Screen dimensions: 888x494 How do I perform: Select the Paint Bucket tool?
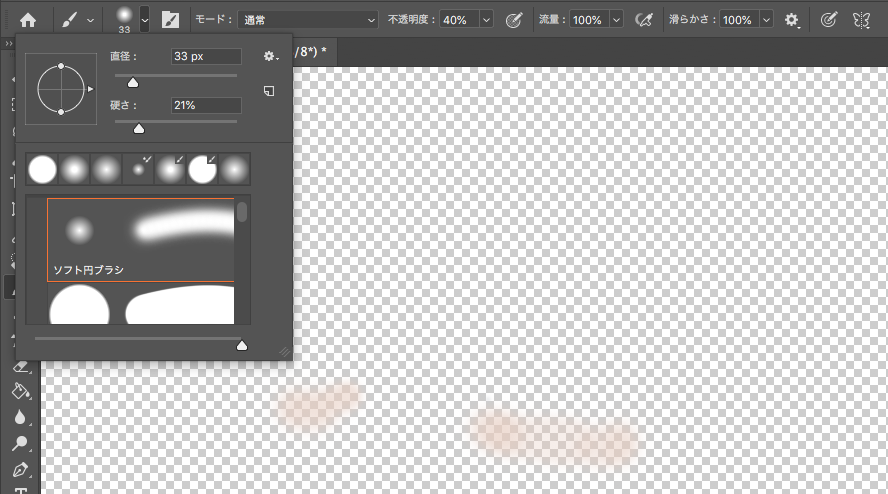20,391
